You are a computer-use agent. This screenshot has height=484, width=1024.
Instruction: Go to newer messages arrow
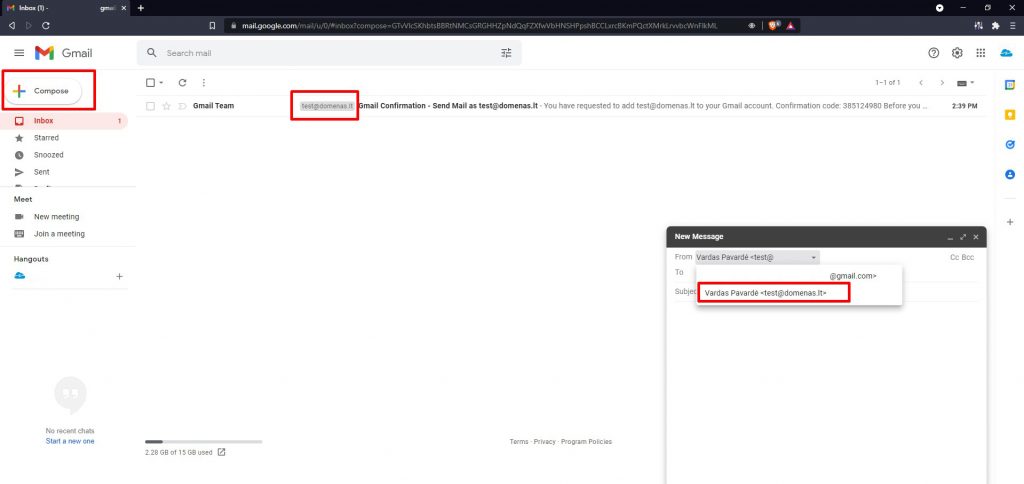click(921, 83)
